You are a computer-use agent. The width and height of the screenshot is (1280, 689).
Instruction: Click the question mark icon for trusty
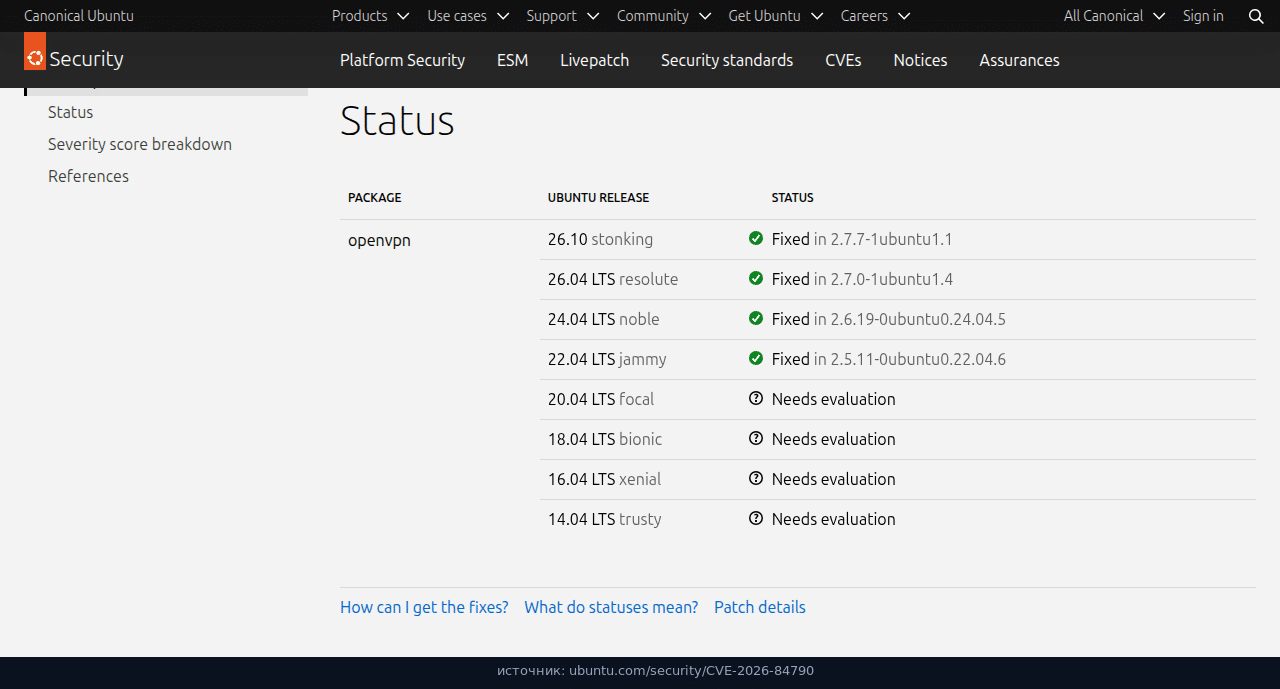tap(756, 519)
